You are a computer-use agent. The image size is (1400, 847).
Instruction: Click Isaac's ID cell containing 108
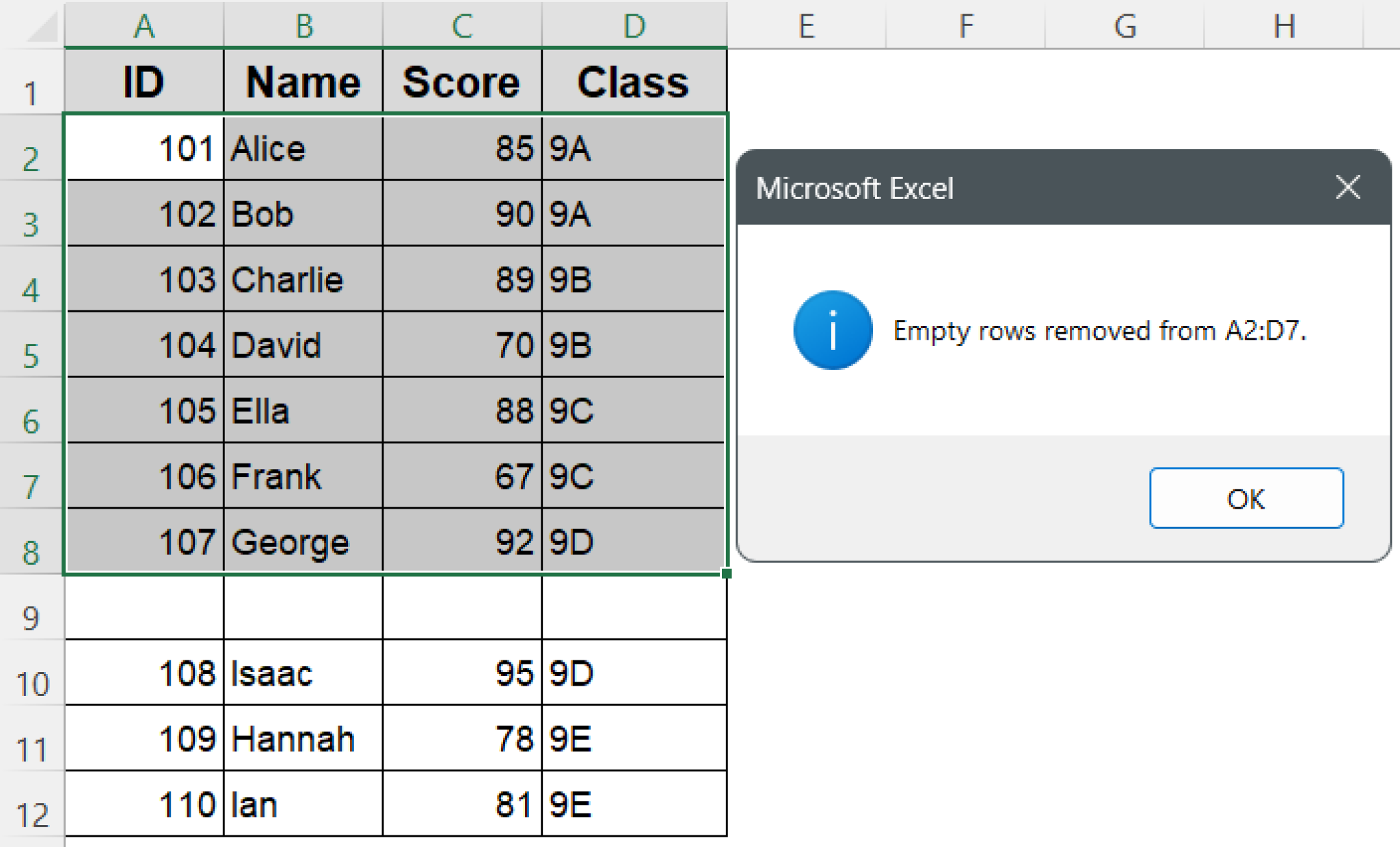(144, 673)
